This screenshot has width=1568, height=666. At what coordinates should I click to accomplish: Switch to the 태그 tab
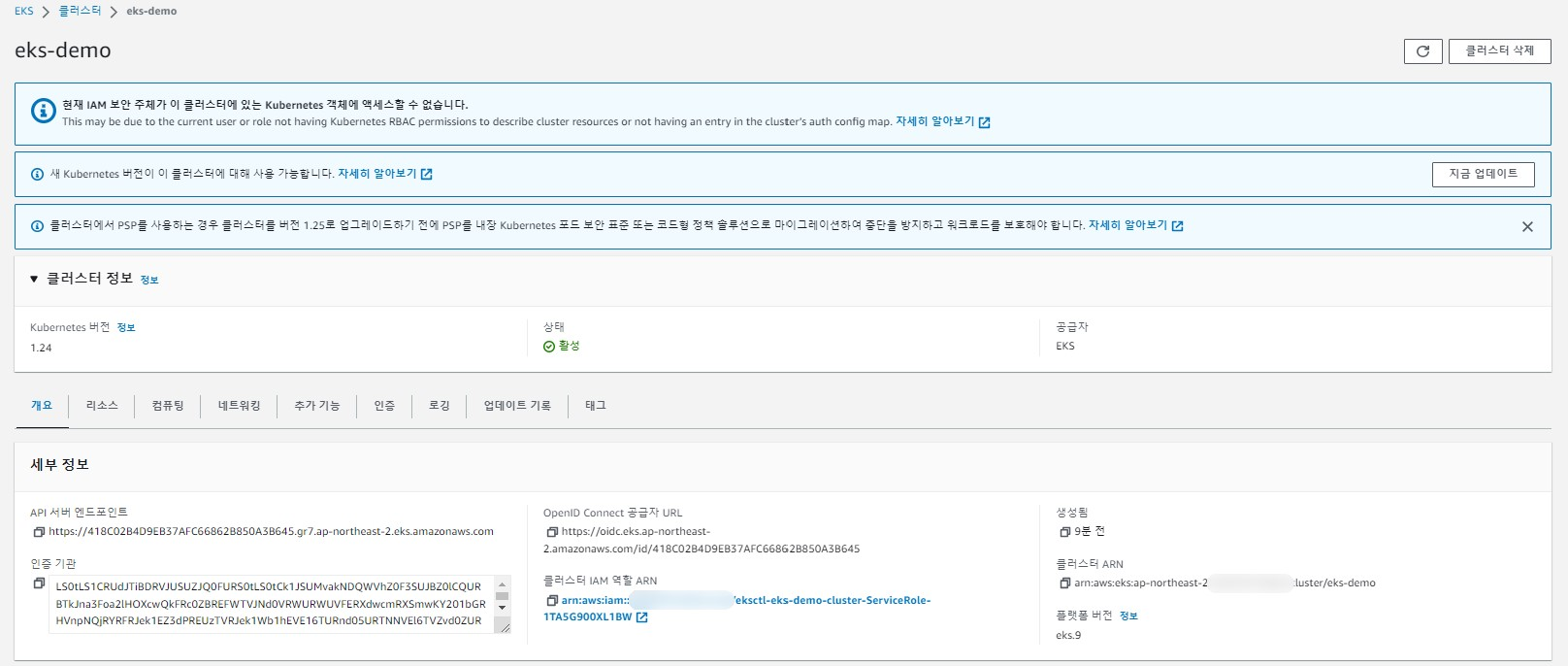(596, 406)
